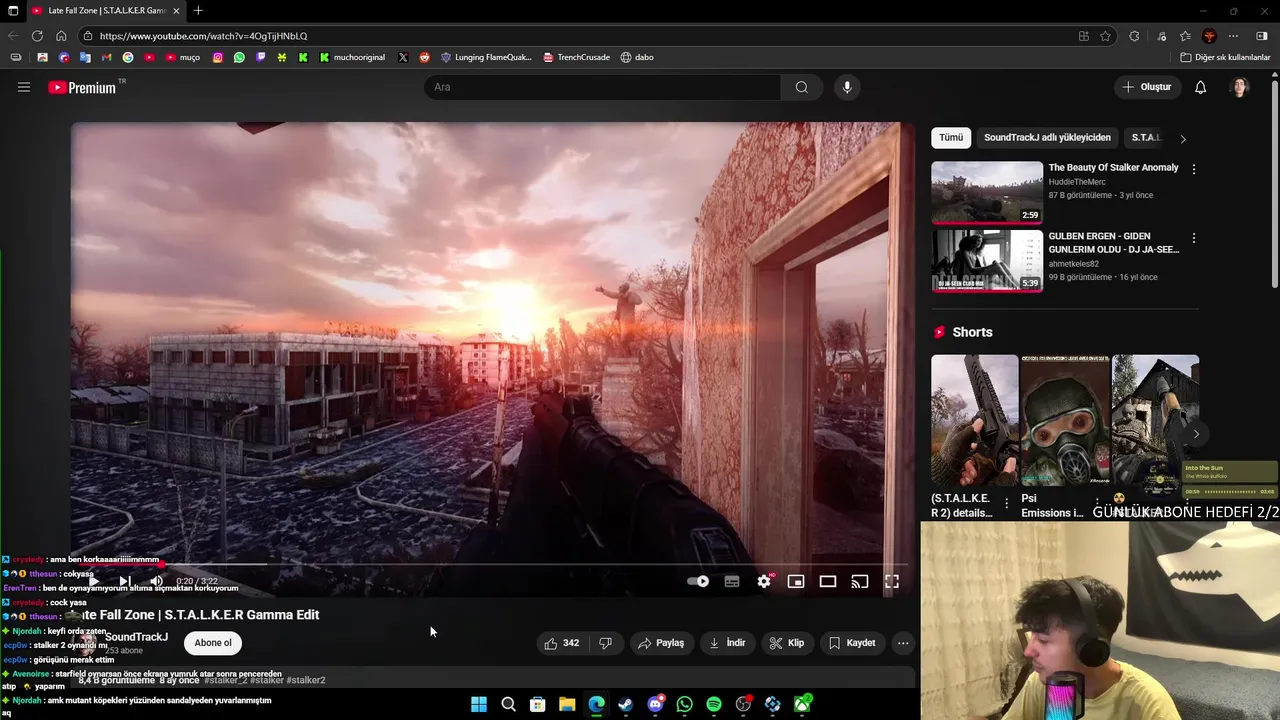The width and height of the screenshot is (1280, 720).
Task: Open the GULBEN ERGEN video thumbnail
Action: tap(987, 261)
